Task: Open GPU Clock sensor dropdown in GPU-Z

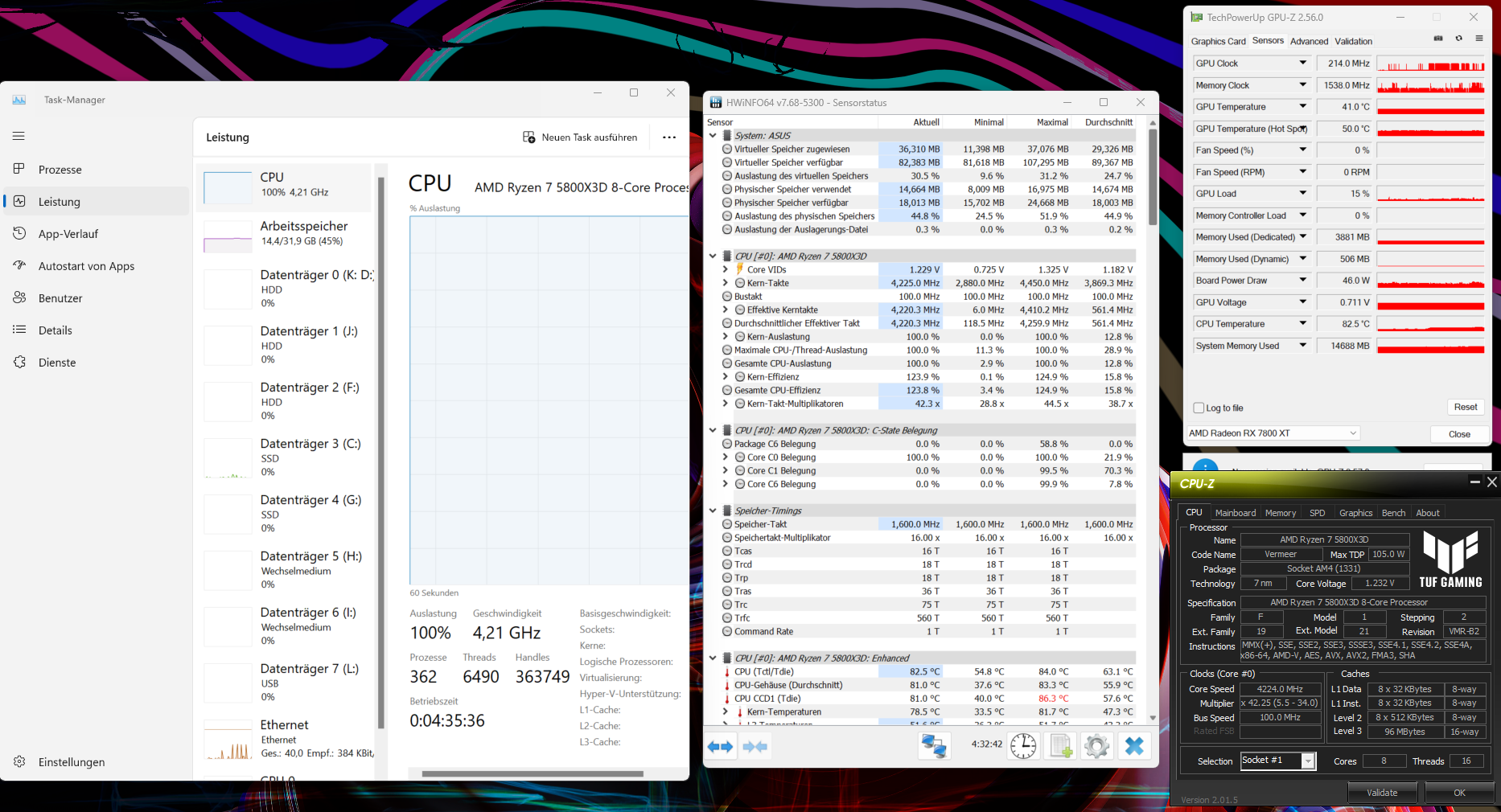Action: [x=1303, y=64]
